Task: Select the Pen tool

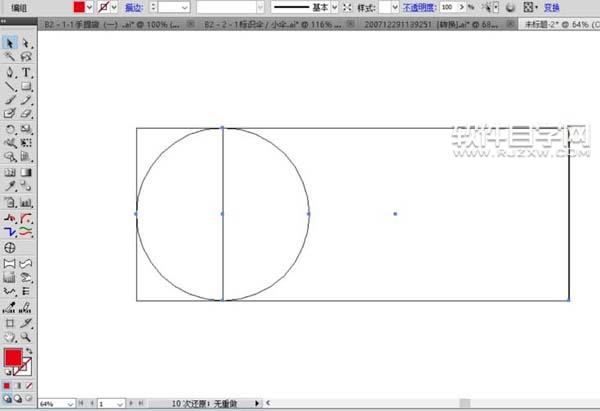Action: [x=10, y=72]
